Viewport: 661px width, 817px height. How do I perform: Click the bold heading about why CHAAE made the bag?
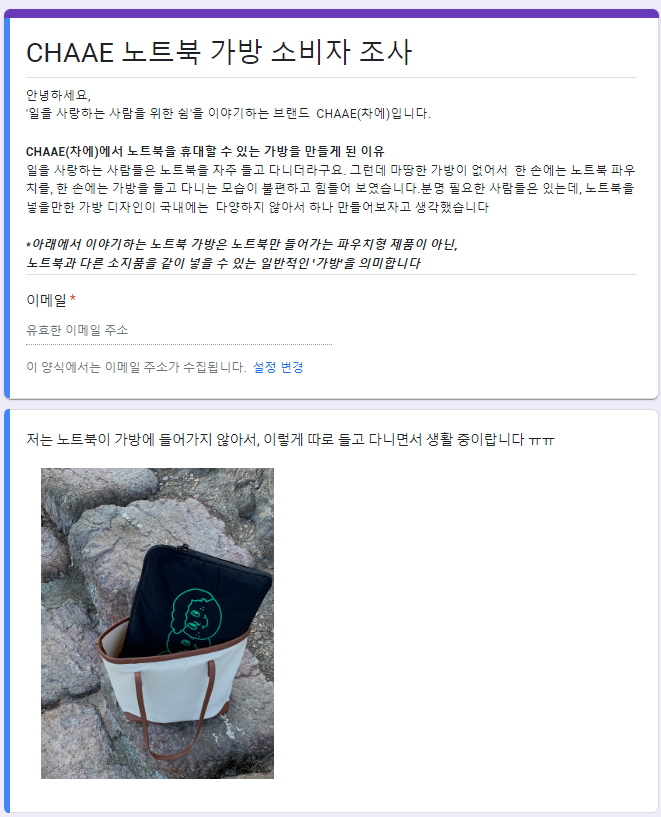(205, 152)
